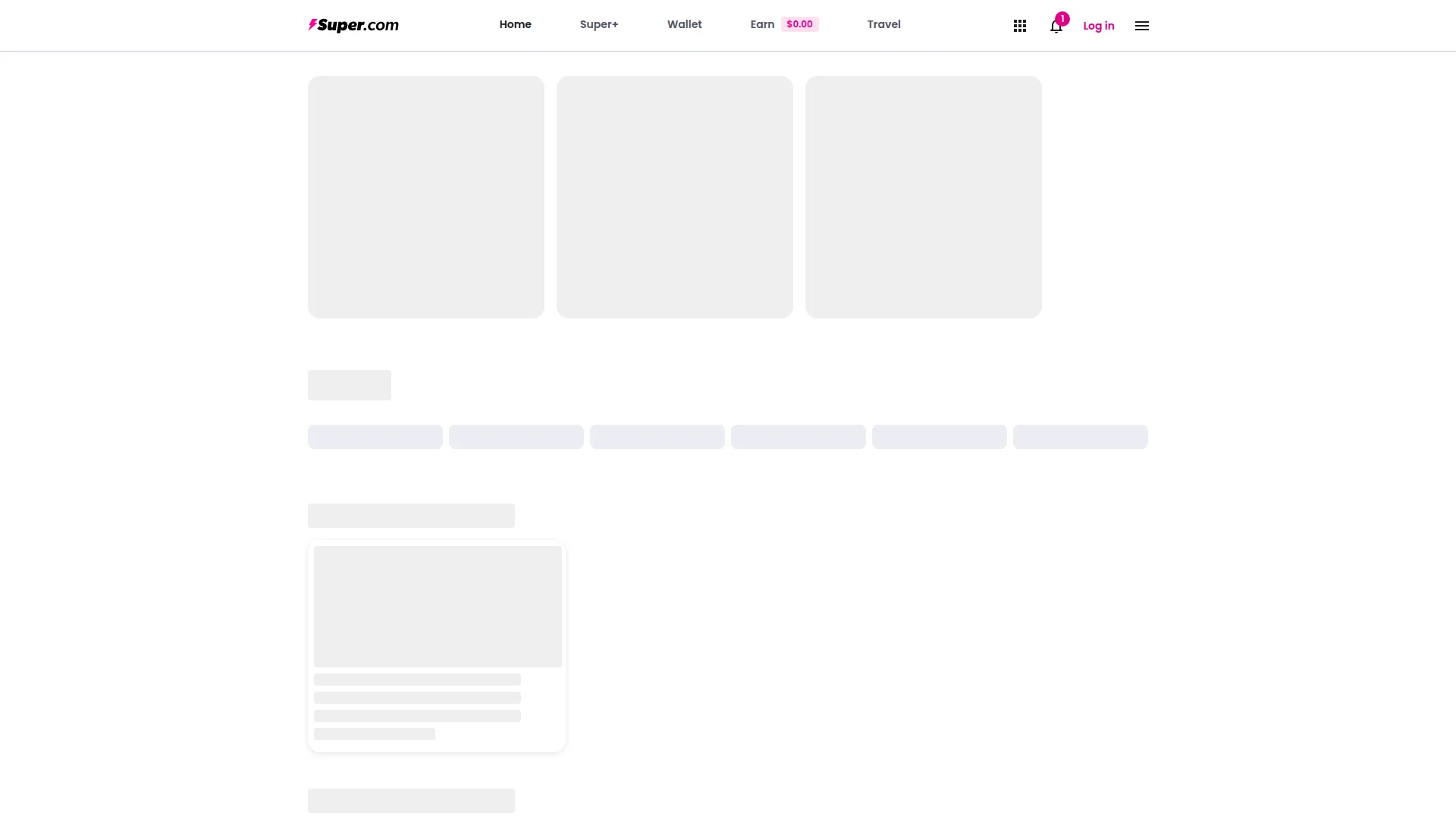This screenshot has width=1456, height=819.
Task: Select the Earn menu item
Action: coord(761,24)
